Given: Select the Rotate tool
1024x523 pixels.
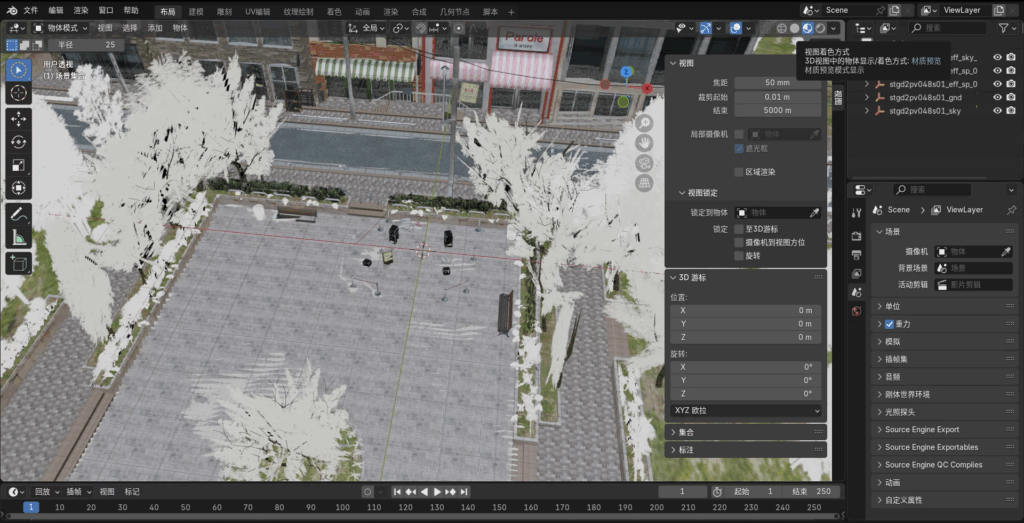Looking at the screenshot, I should coord(19,142).
